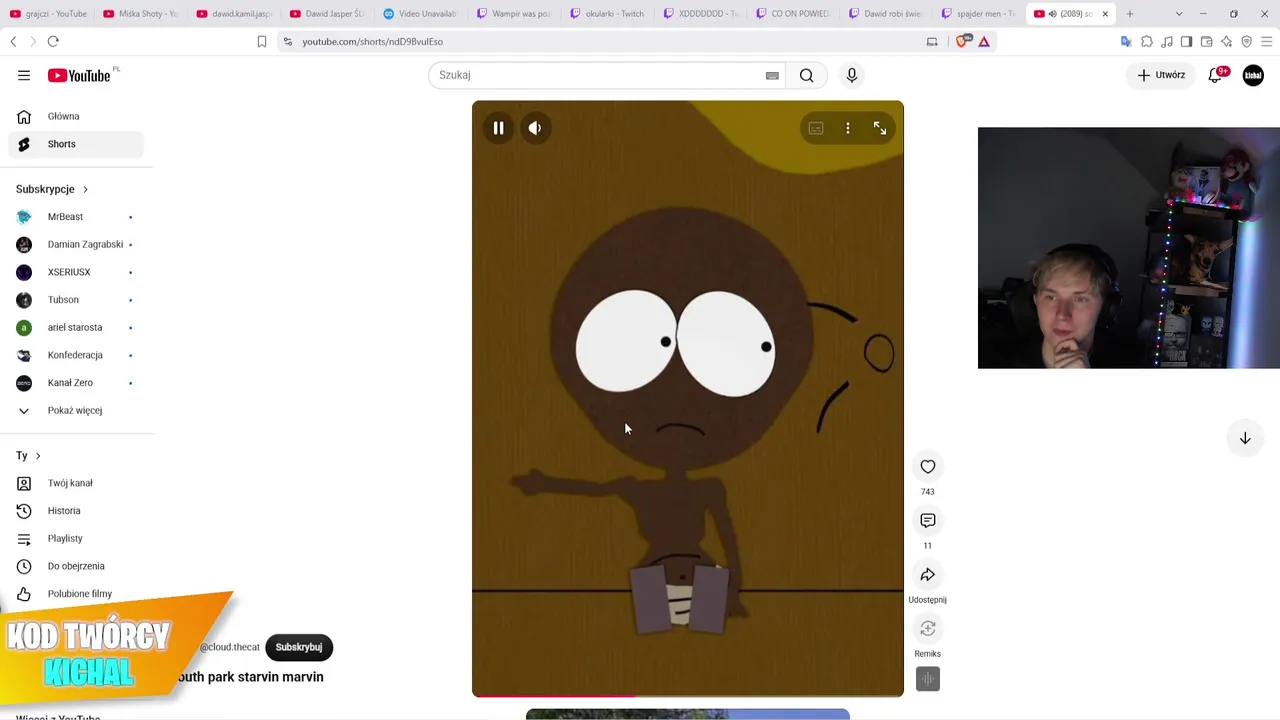Open Brave Rewards triangle icon
Image resolution: width=1280 pixels, height=720 pixels.
pos(984,42)
